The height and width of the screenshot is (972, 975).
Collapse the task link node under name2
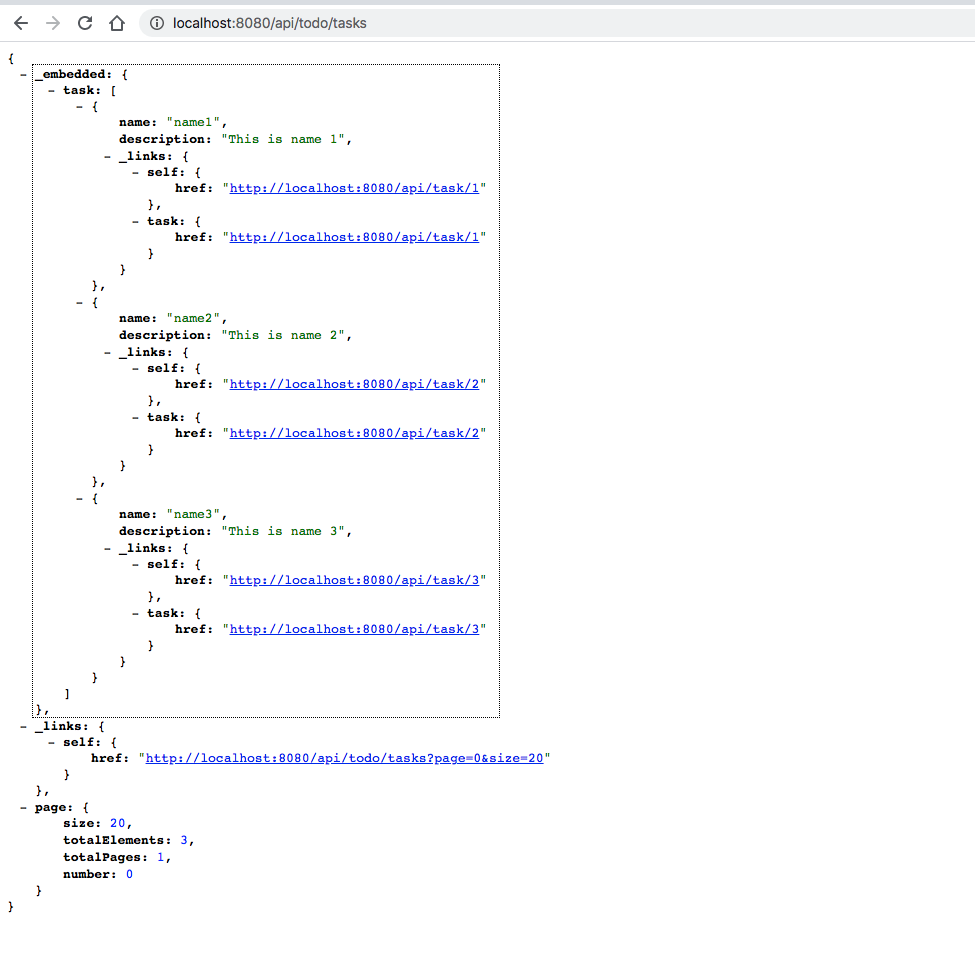[x=134, y=417]
